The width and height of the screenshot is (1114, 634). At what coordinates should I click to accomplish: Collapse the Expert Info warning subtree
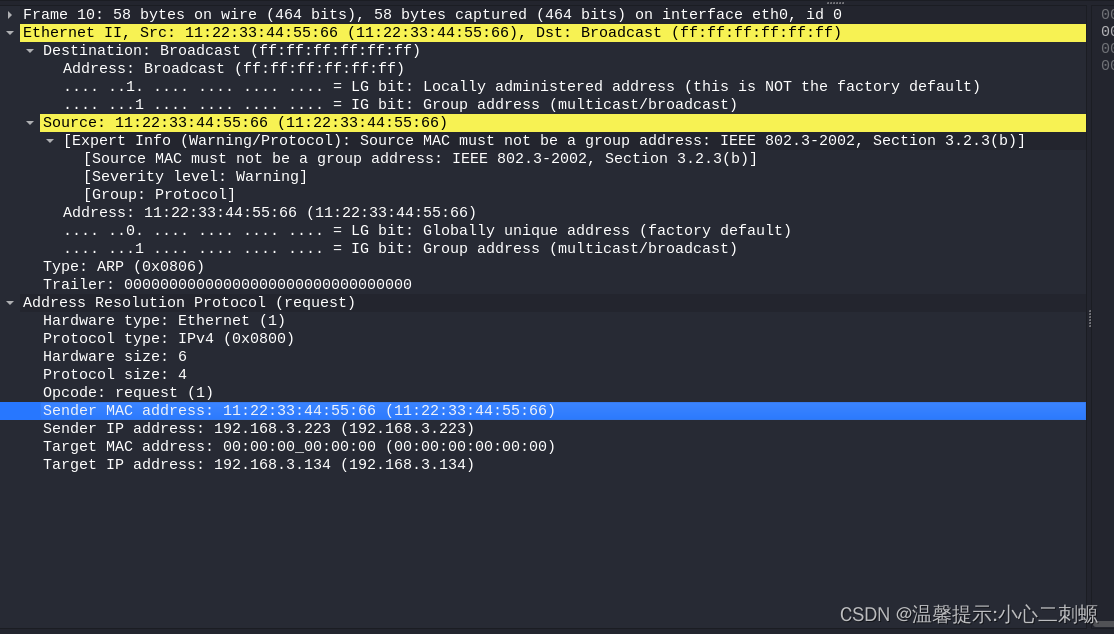(48, 140)
